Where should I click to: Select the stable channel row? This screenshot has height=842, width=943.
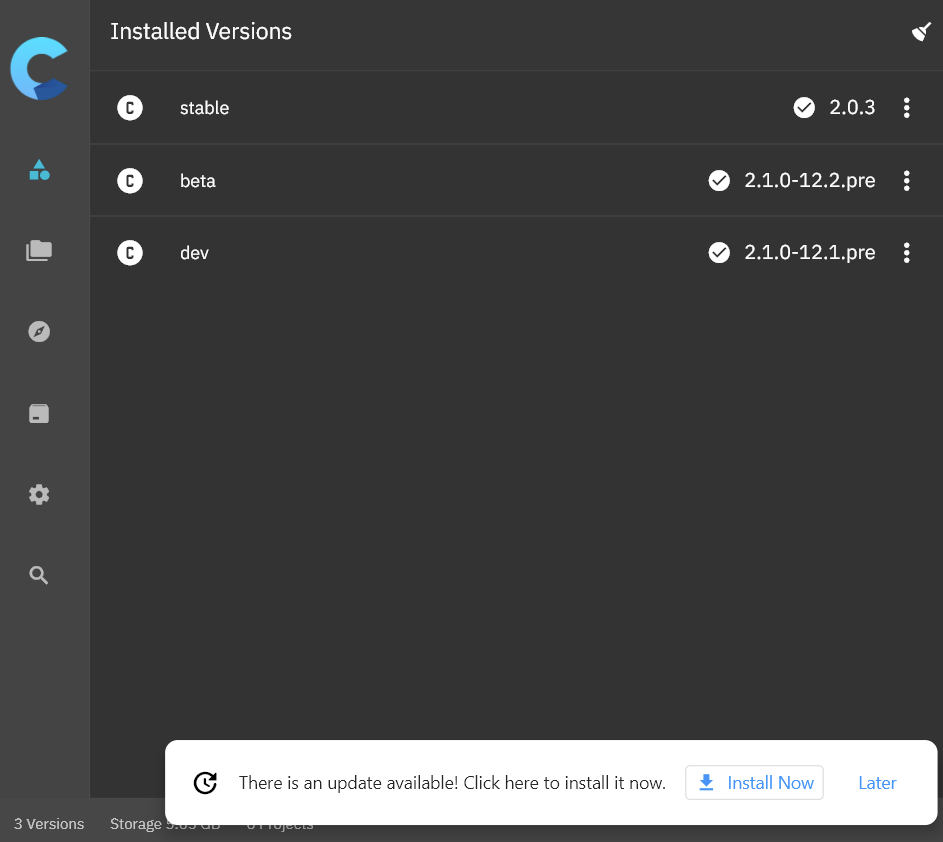[x=516, y=108]
